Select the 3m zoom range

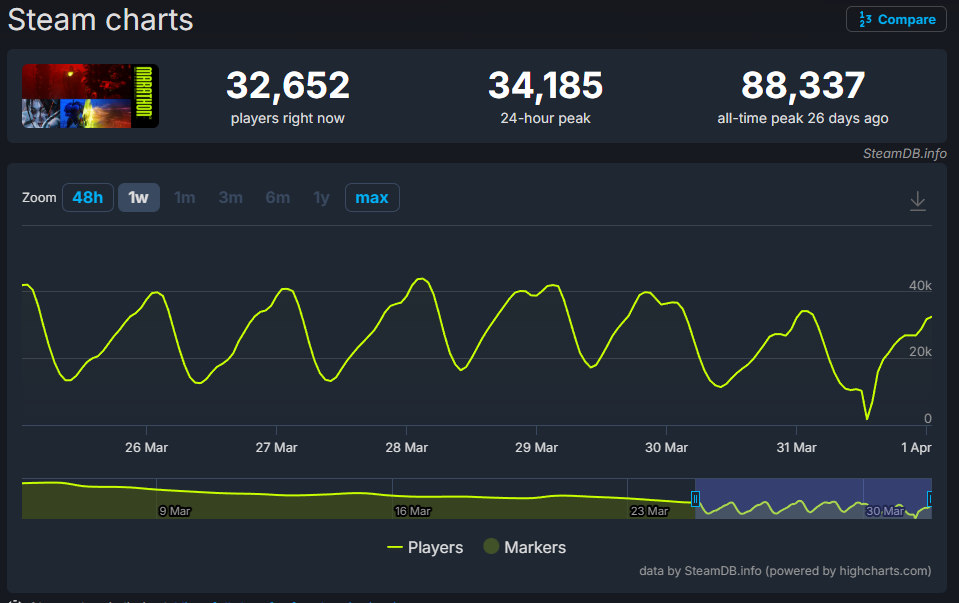(230, 197)
